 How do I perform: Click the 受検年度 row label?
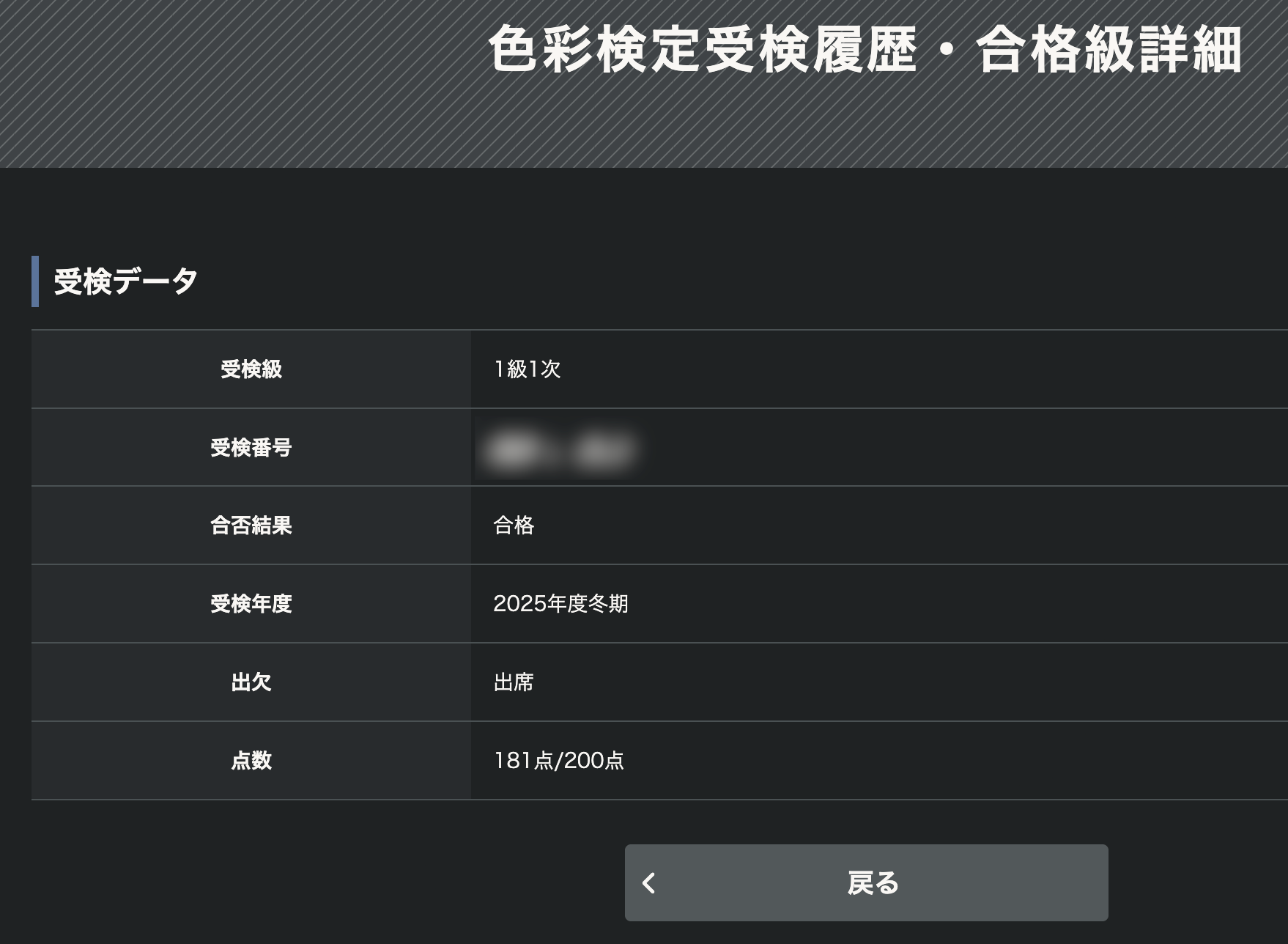(251, 604)
